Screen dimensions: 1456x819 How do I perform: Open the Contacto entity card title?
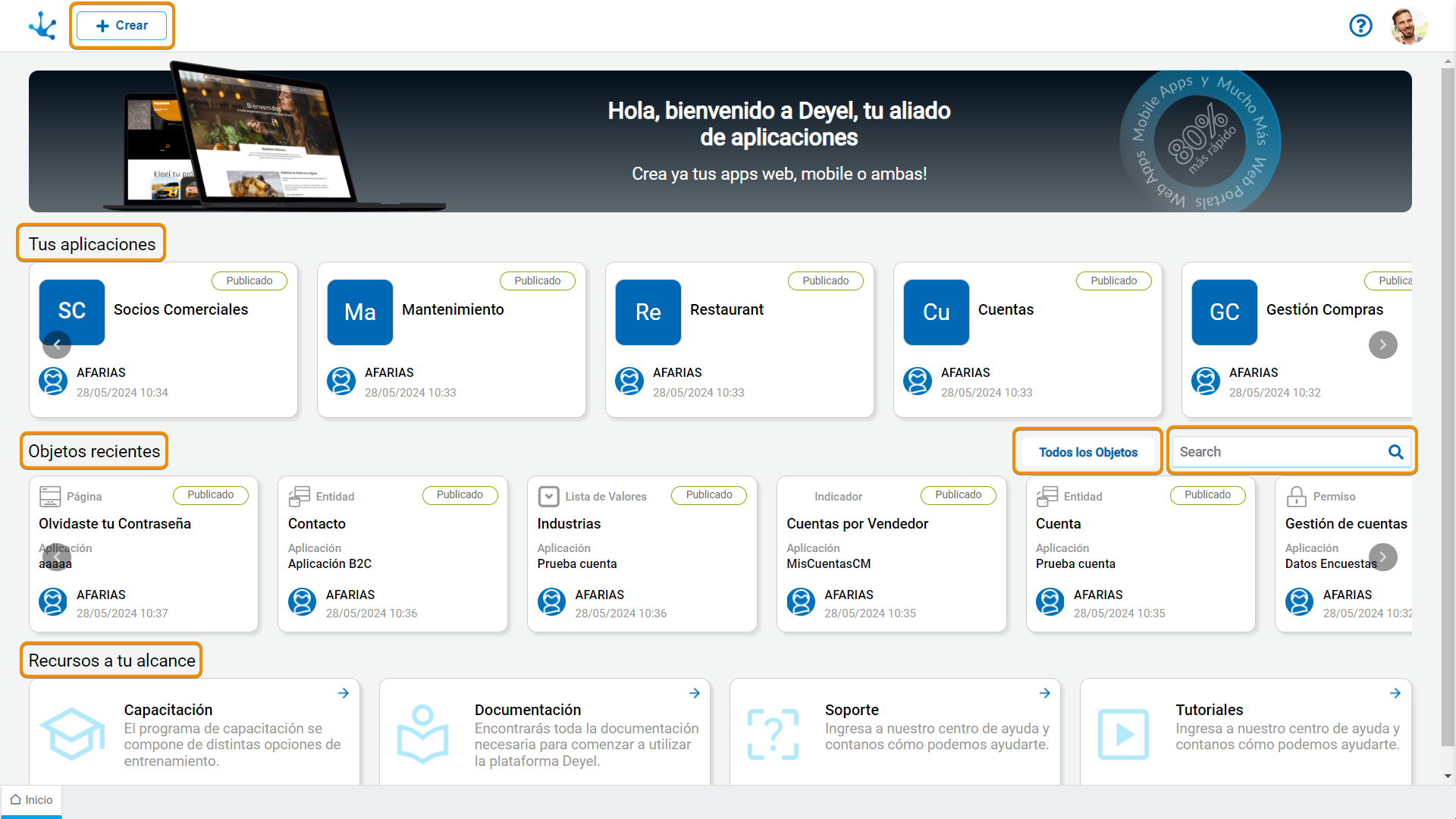click(317, 524)
